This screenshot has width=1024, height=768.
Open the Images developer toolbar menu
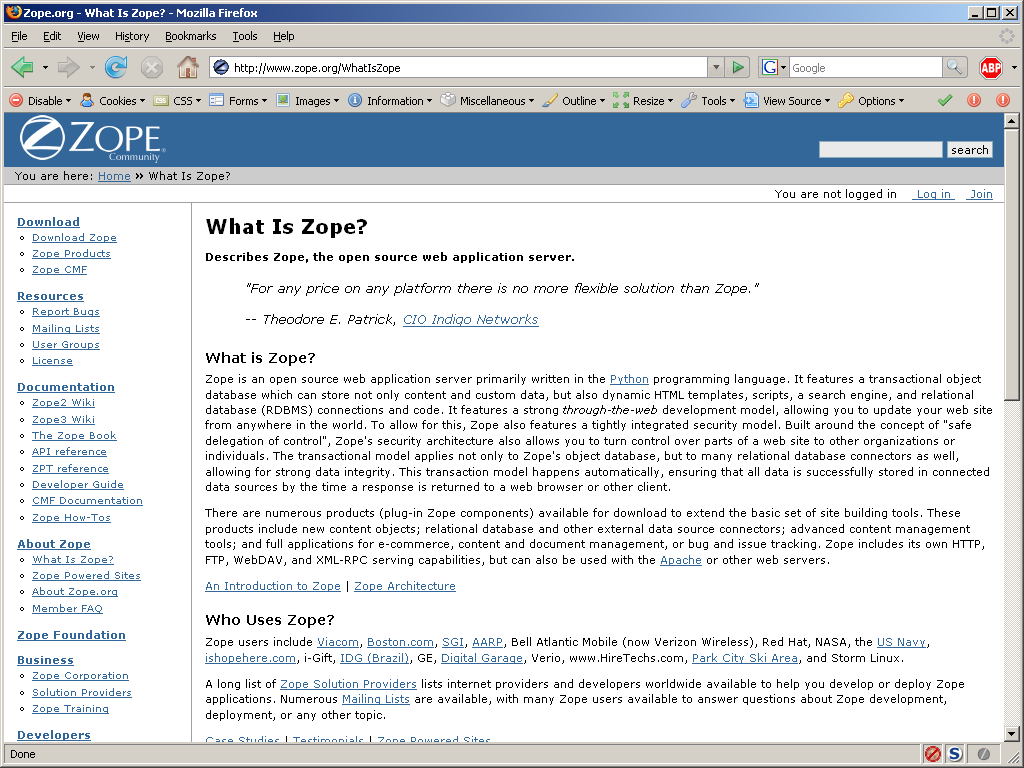tap(308, 101)
